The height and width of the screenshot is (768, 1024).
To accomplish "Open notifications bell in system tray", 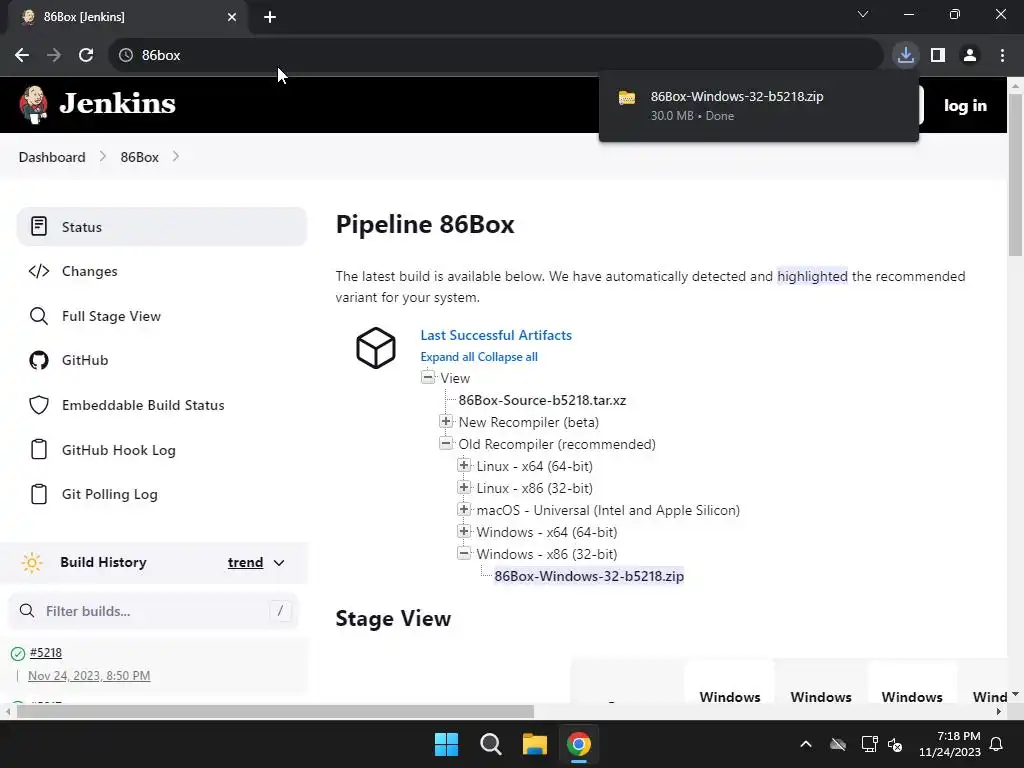I will click(996, 744).
